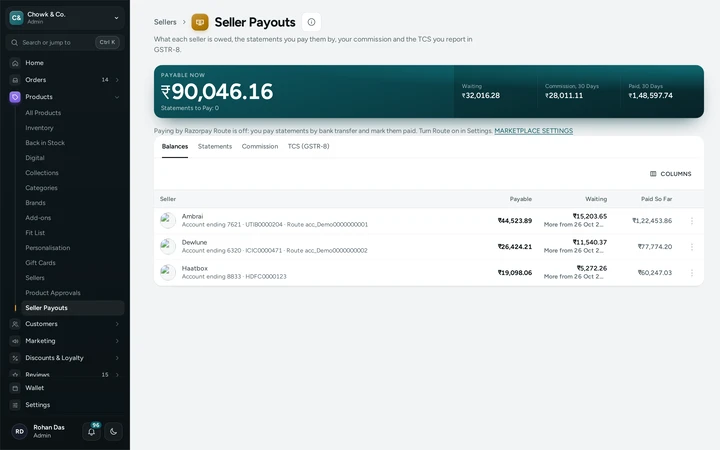Click the Seller Payouts page badge icon

coord(200,22)
